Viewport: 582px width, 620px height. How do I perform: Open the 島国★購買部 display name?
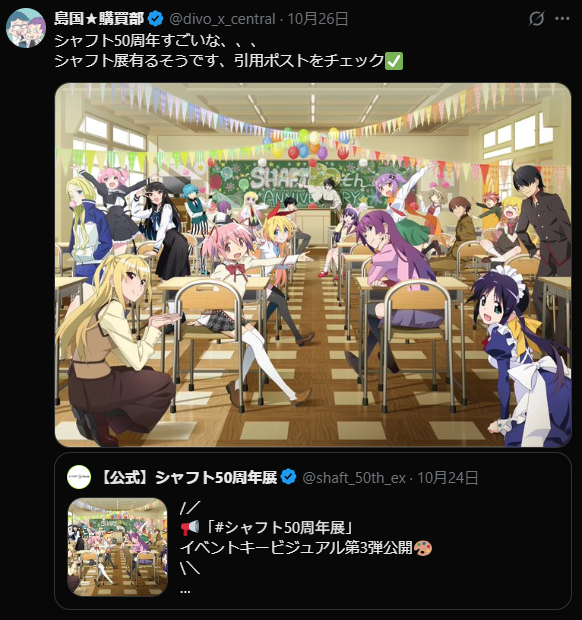99,19
